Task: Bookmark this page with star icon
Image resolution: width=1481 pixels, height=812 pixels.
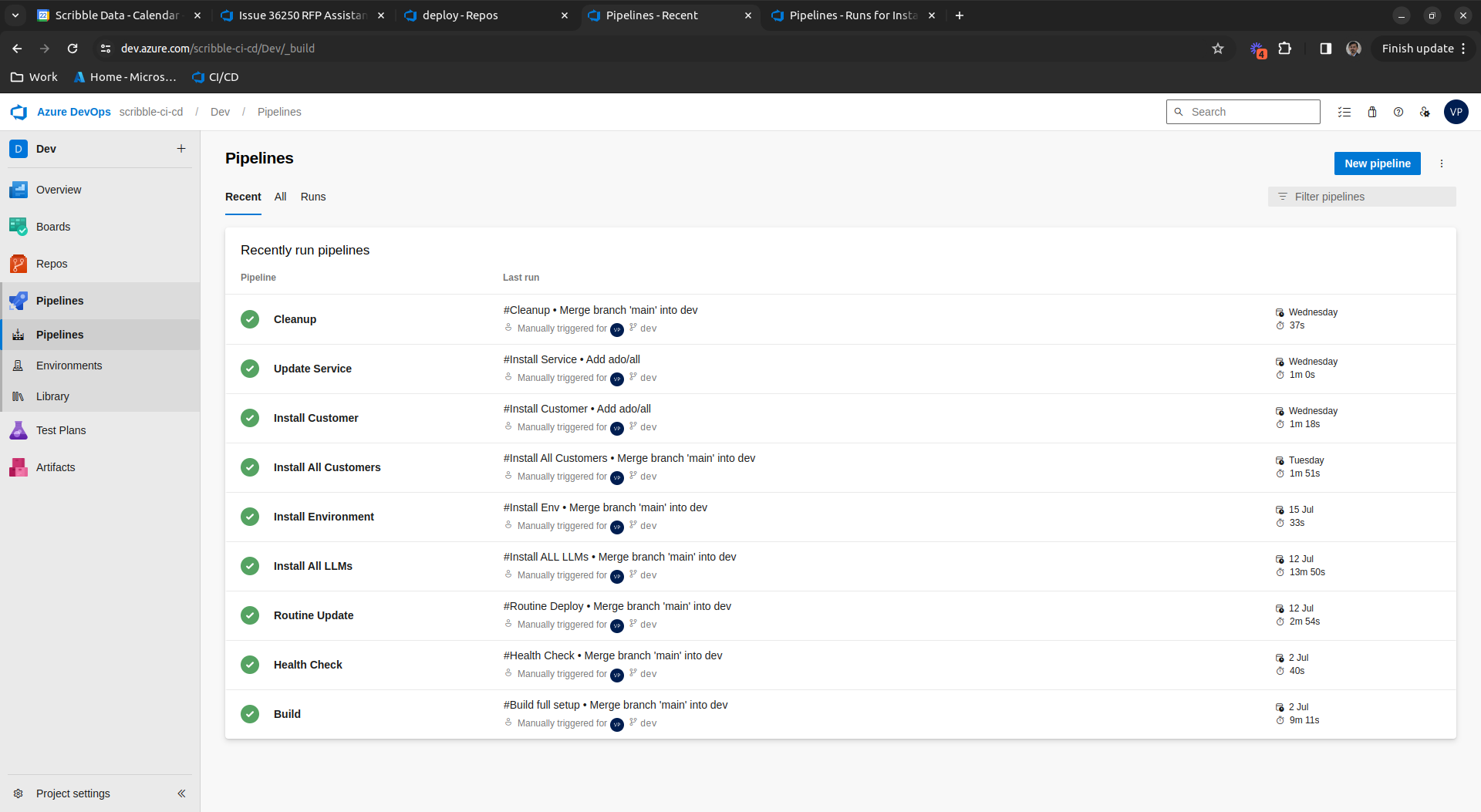Action: click(x=1218, y=49)
